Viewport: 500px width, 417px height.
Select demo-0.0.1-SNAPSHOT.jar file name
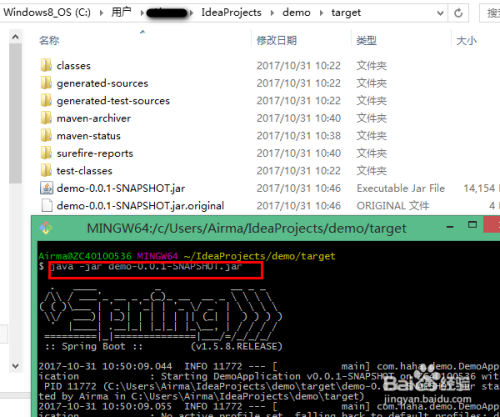coord(121,188)
